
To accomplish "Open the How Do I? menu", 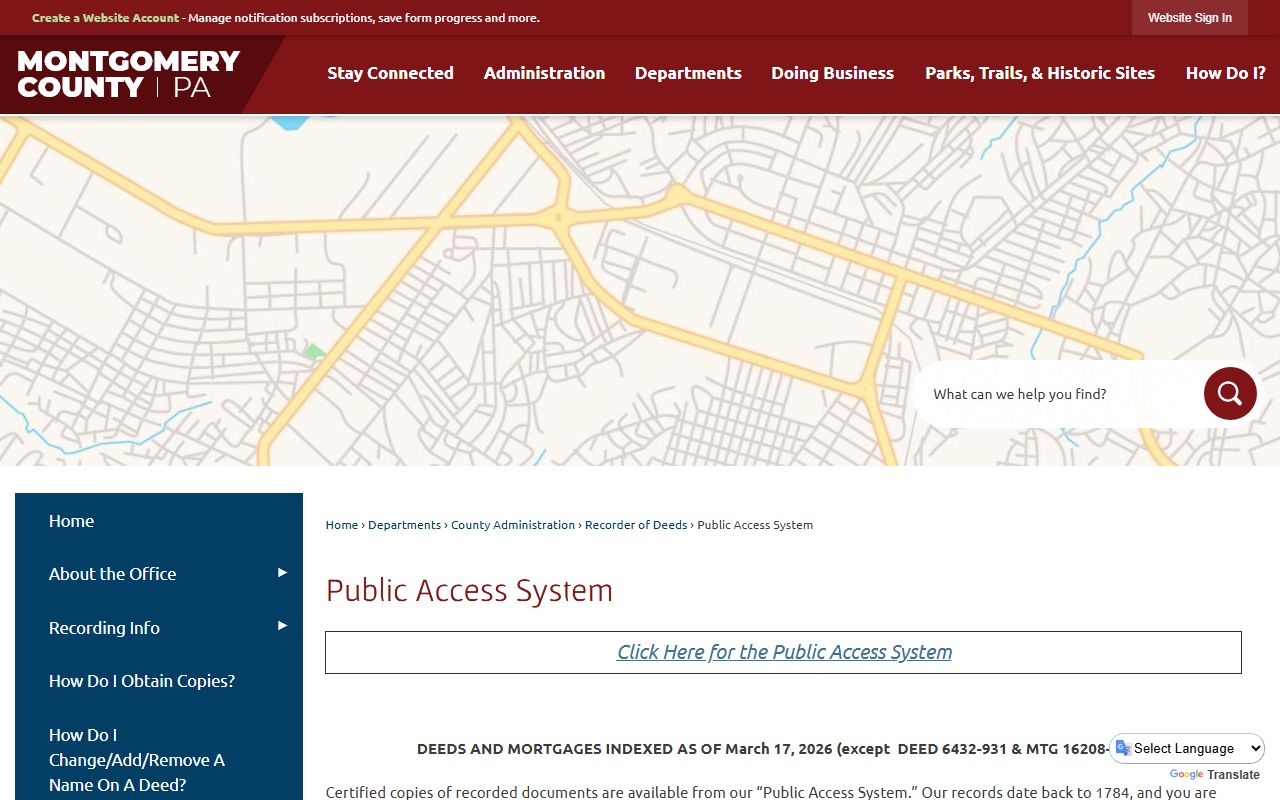I will tap(1225, 73).
